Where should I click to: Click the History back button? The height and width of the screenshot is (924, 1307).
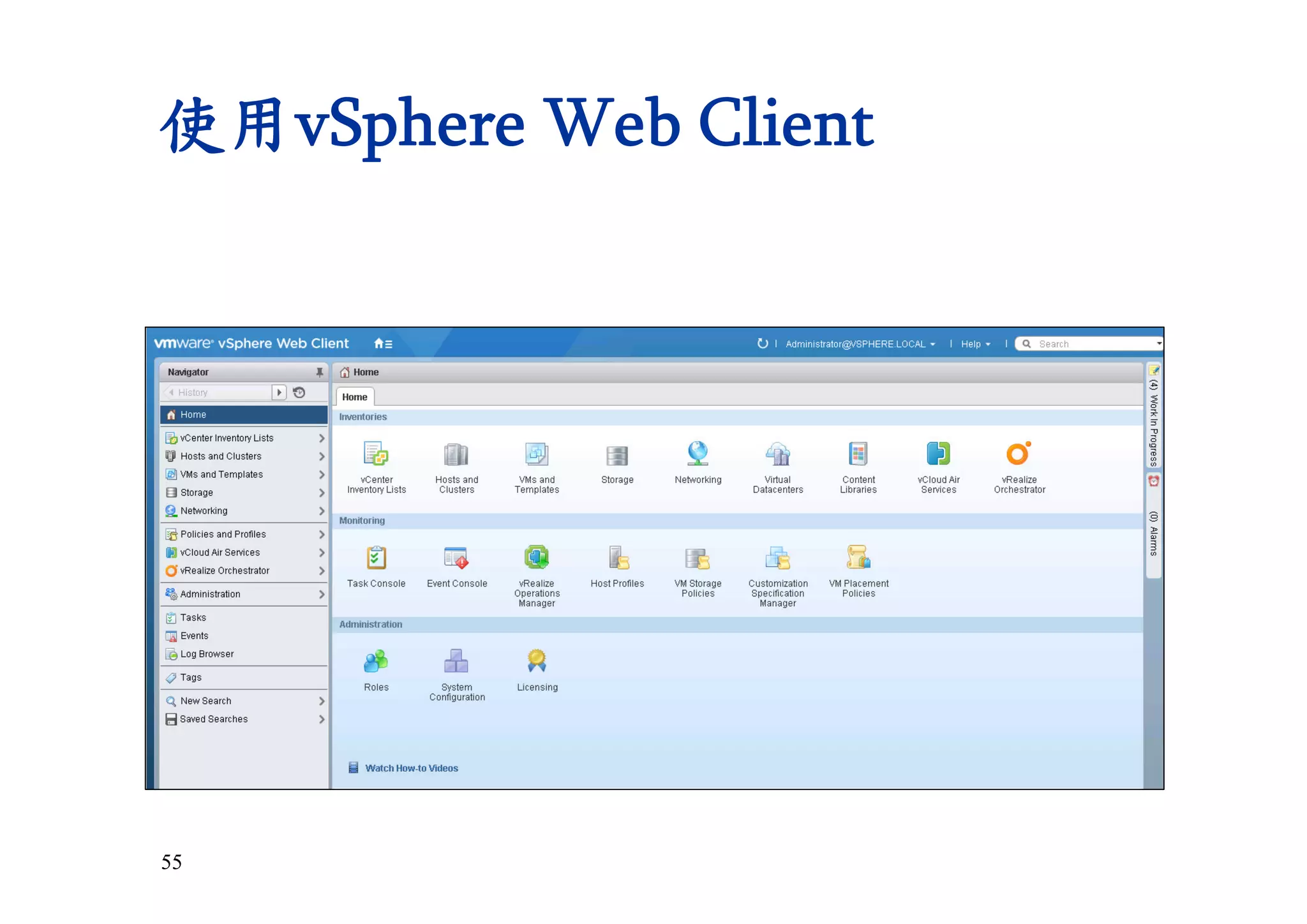[x=171, y=392]
